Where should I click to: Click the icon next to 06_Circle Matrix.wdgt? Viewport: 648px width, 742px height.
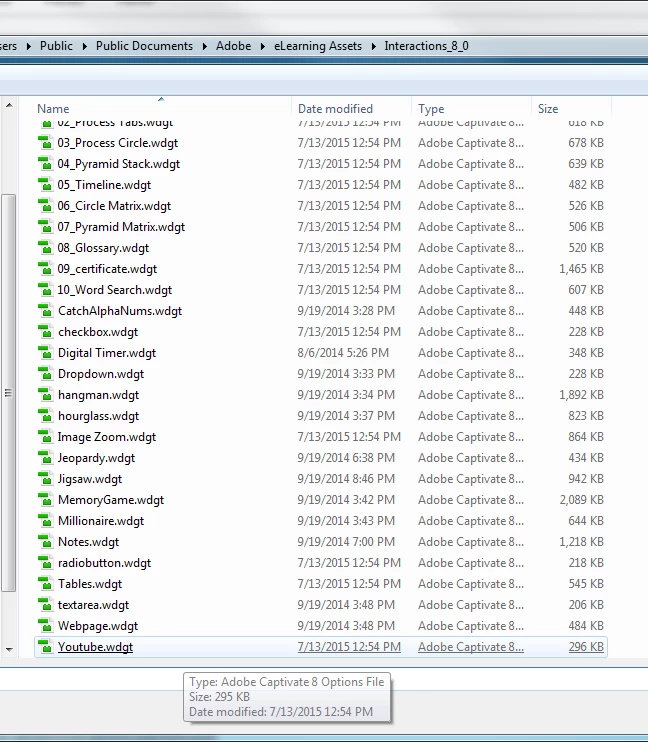click(x=45, y=206)
